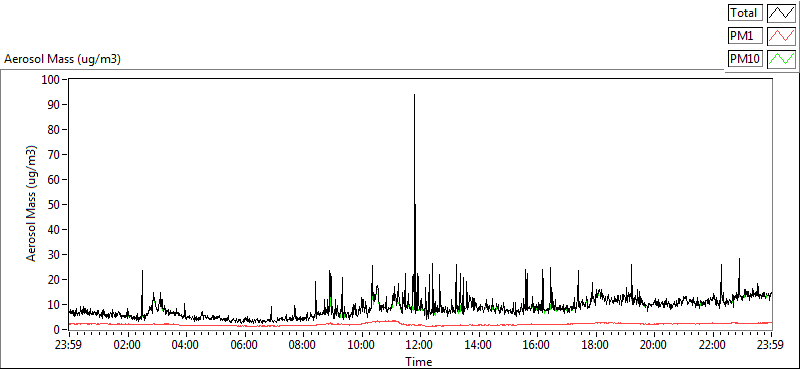
Task: Click the Aerosol Mass (ug/m3) chart title
Action: (x=62, y=59)
